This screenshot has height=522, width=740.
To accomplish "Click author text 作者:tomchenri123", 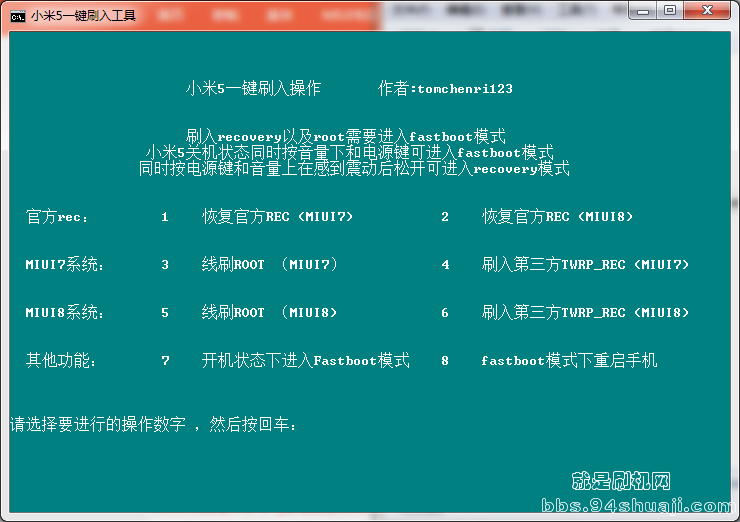I will click(x=445, y=88).
